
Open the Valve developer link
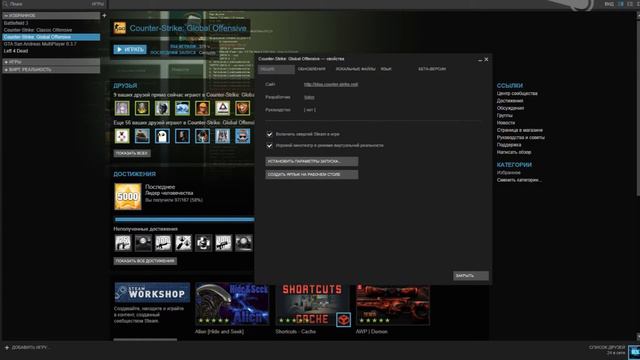(309, 97)
